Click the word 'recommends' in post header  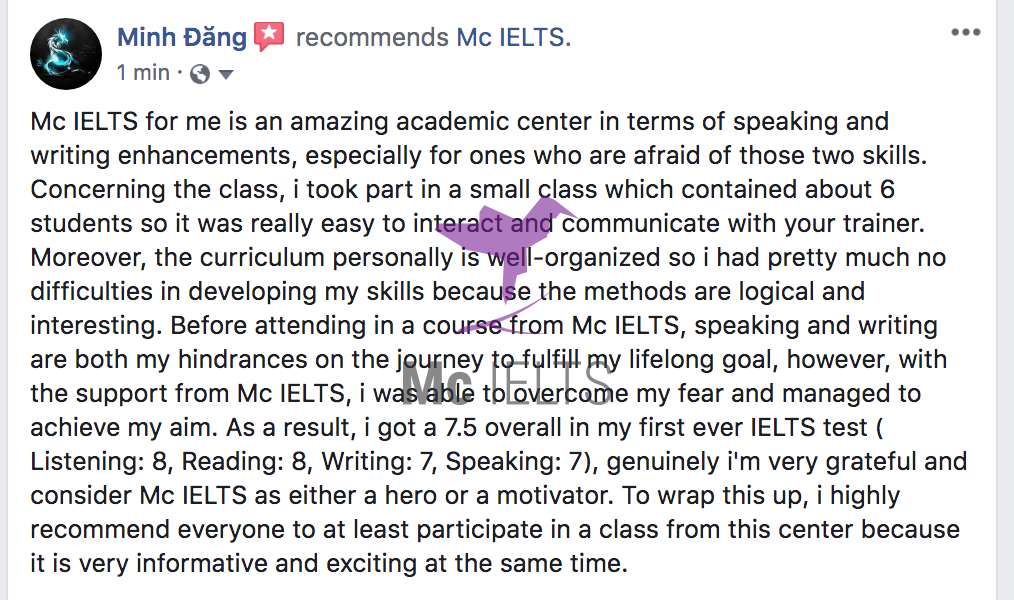click(372, 38)
